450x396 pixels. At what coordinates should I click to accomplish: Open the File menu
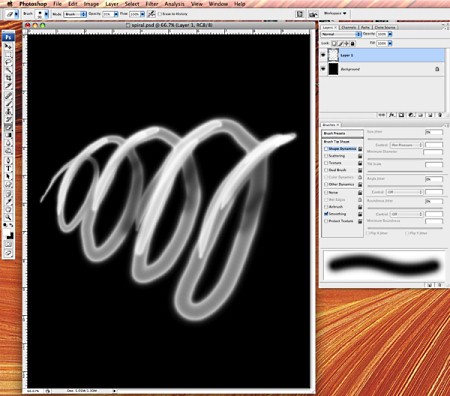tap(57, 4)
